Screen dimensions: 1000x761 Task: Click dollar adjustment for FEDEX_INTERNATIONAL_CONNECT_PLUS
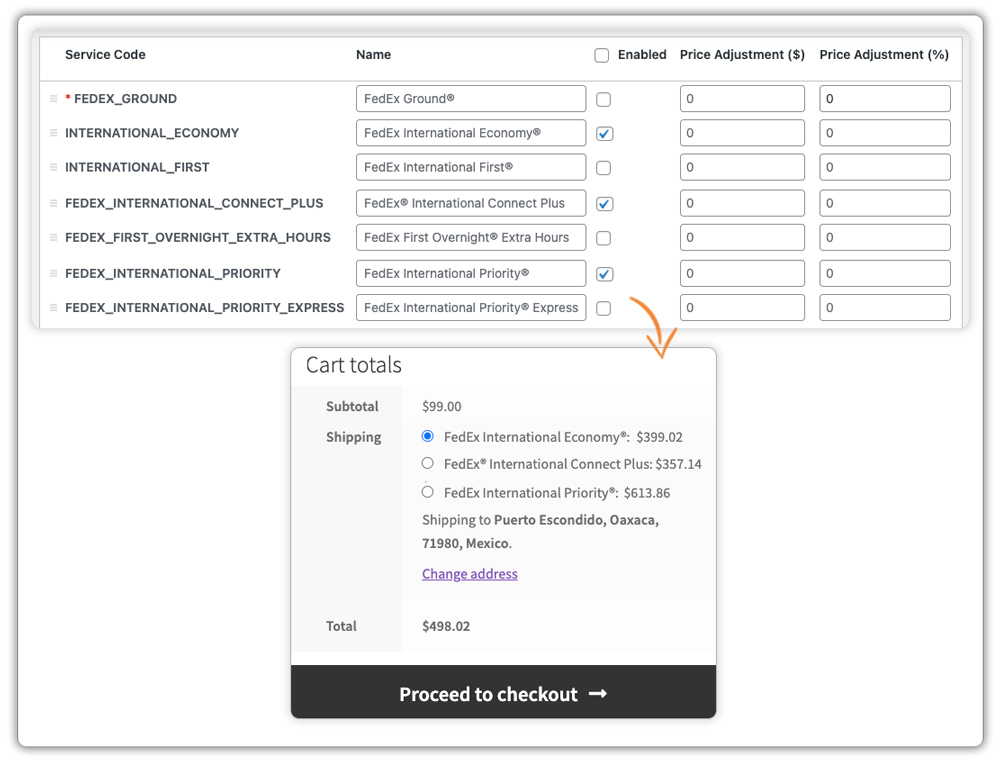pyautogui.click(x=742, y=203)
